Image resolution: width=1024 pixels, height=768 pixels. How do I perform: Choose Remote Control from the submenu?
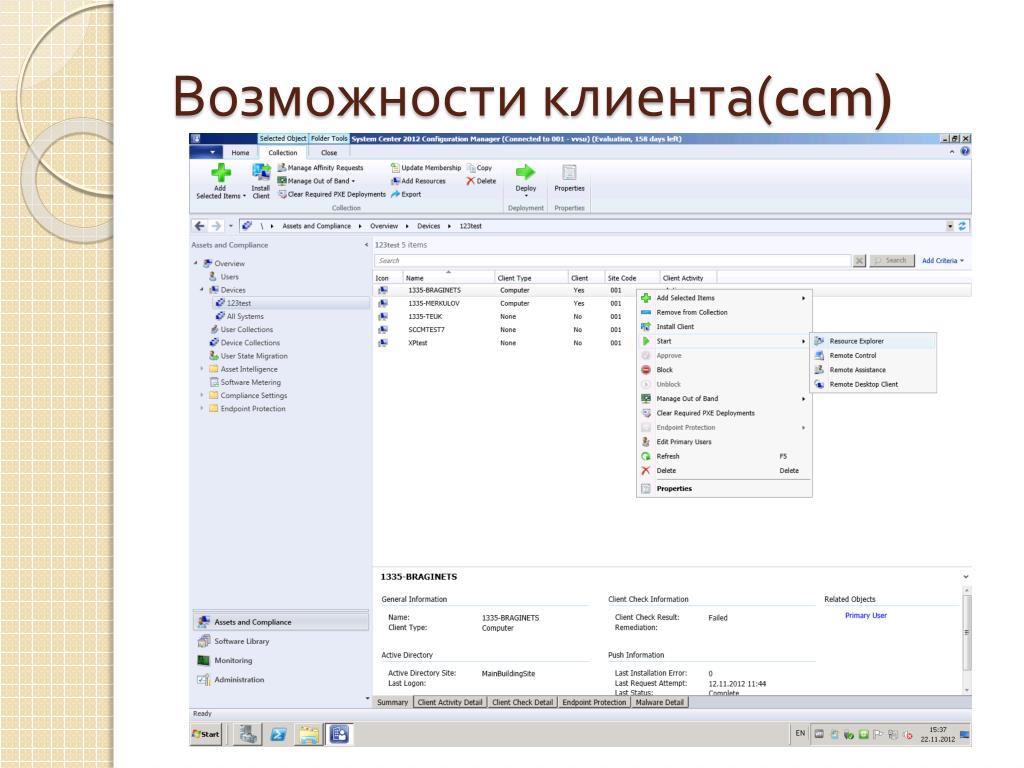tap(873, 355)
